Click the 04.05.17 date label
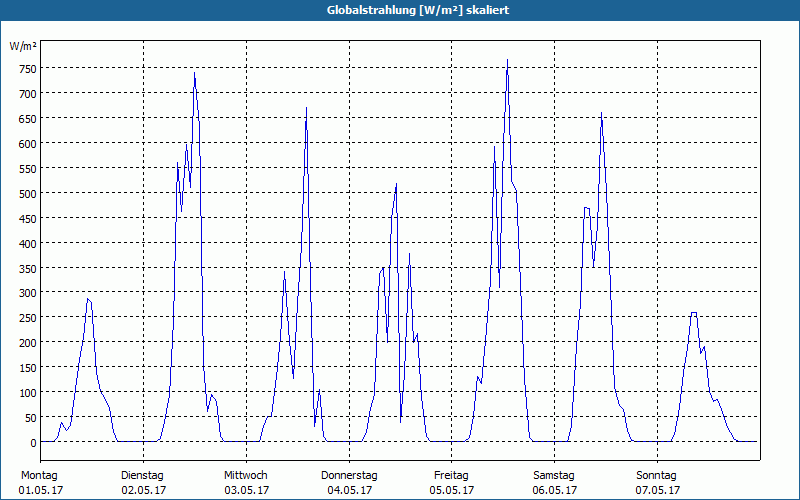The width and height of the screenshot is (800, 500). coord(349,490)
